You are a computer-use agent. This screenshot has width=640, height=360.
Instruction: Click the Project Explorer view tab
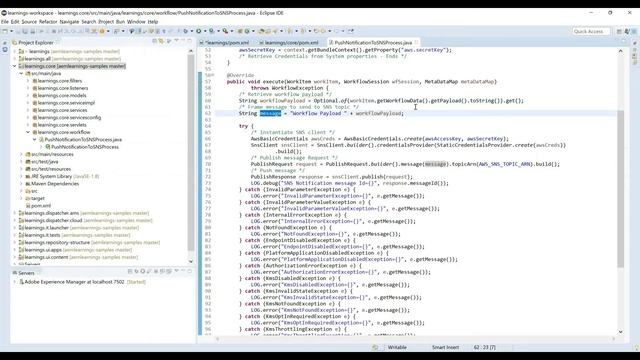pyautogui.click(x=36, y=42)
